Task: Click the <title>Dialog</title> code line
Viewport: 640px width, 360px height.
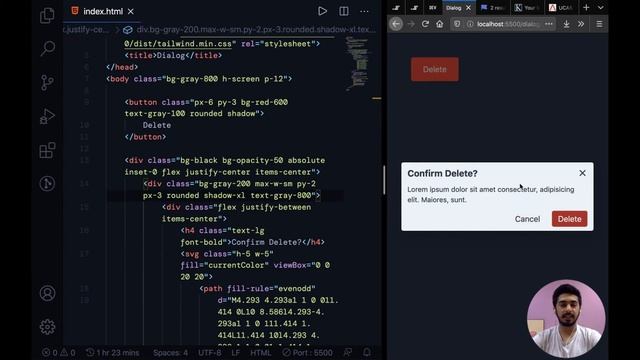Action: click(x=173, y=56)
